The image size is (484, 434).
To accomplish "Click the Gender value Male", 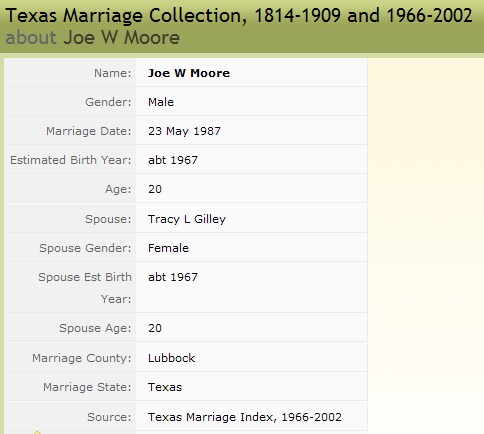I will (x=161, y=102).
